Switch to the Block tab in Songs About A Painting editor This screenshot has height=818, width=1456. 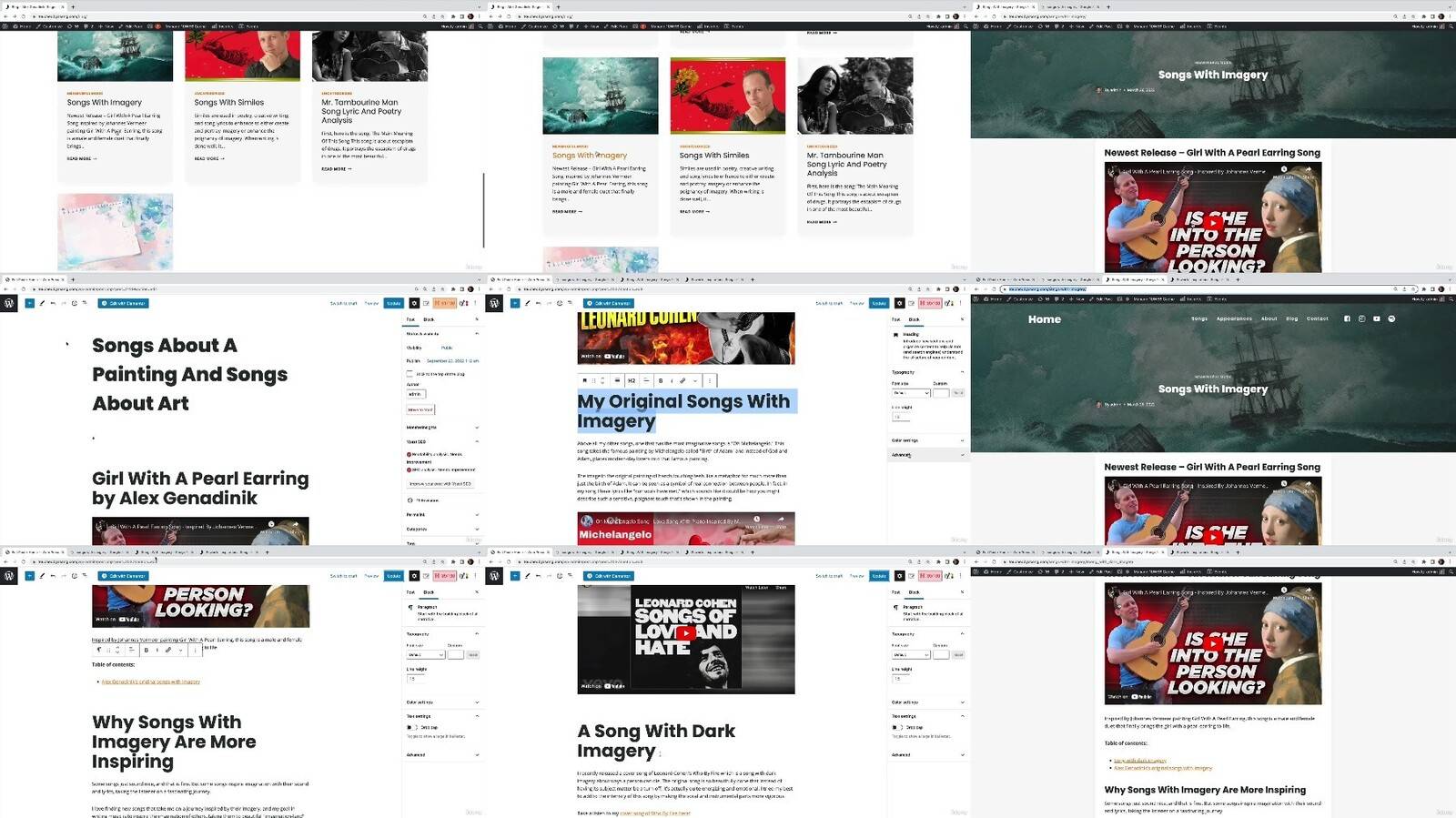429,319
